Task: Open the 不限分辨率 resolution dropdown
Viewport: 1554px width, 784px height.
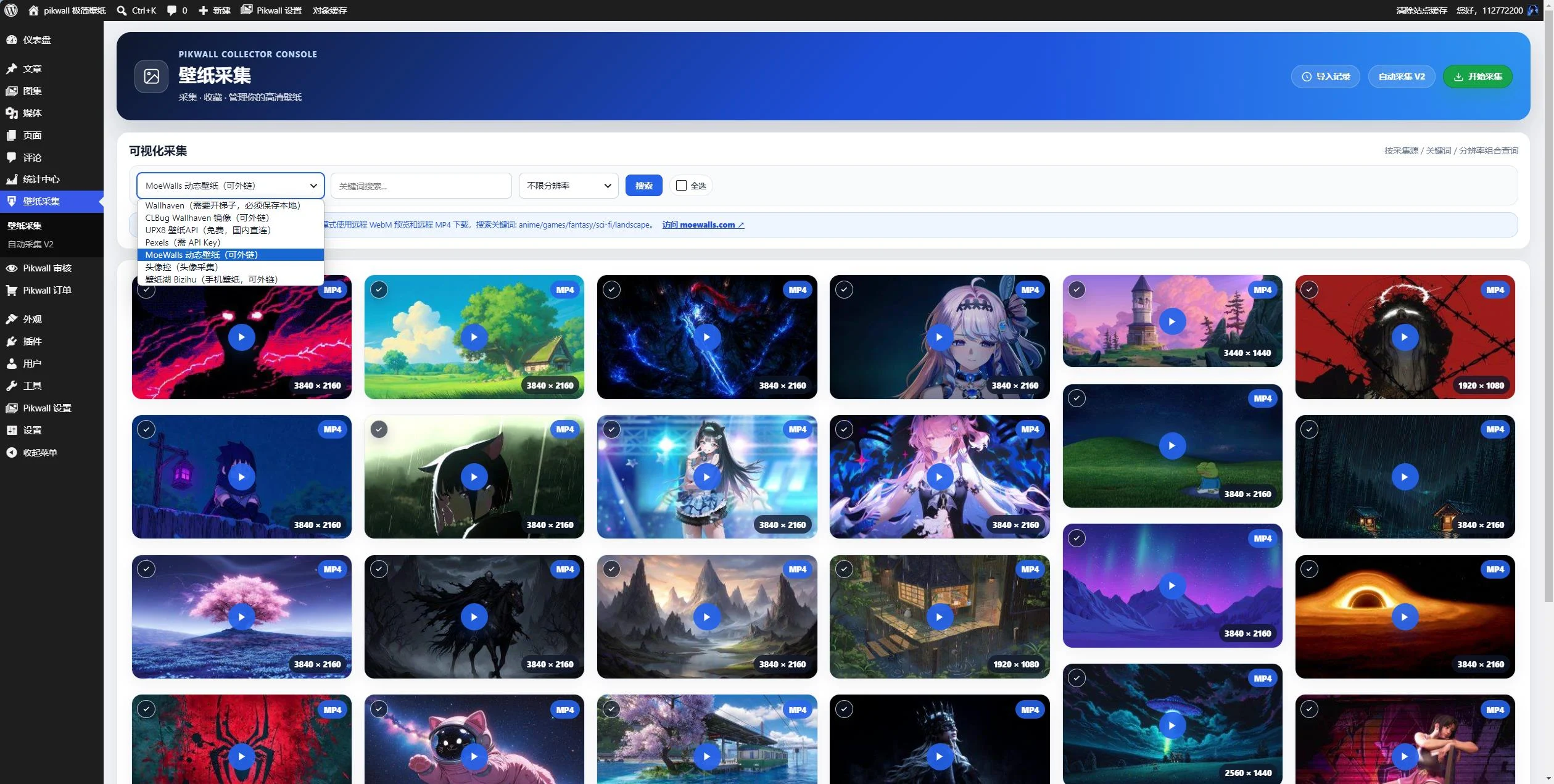Action: pyautogui.click(x=568, y=186)
